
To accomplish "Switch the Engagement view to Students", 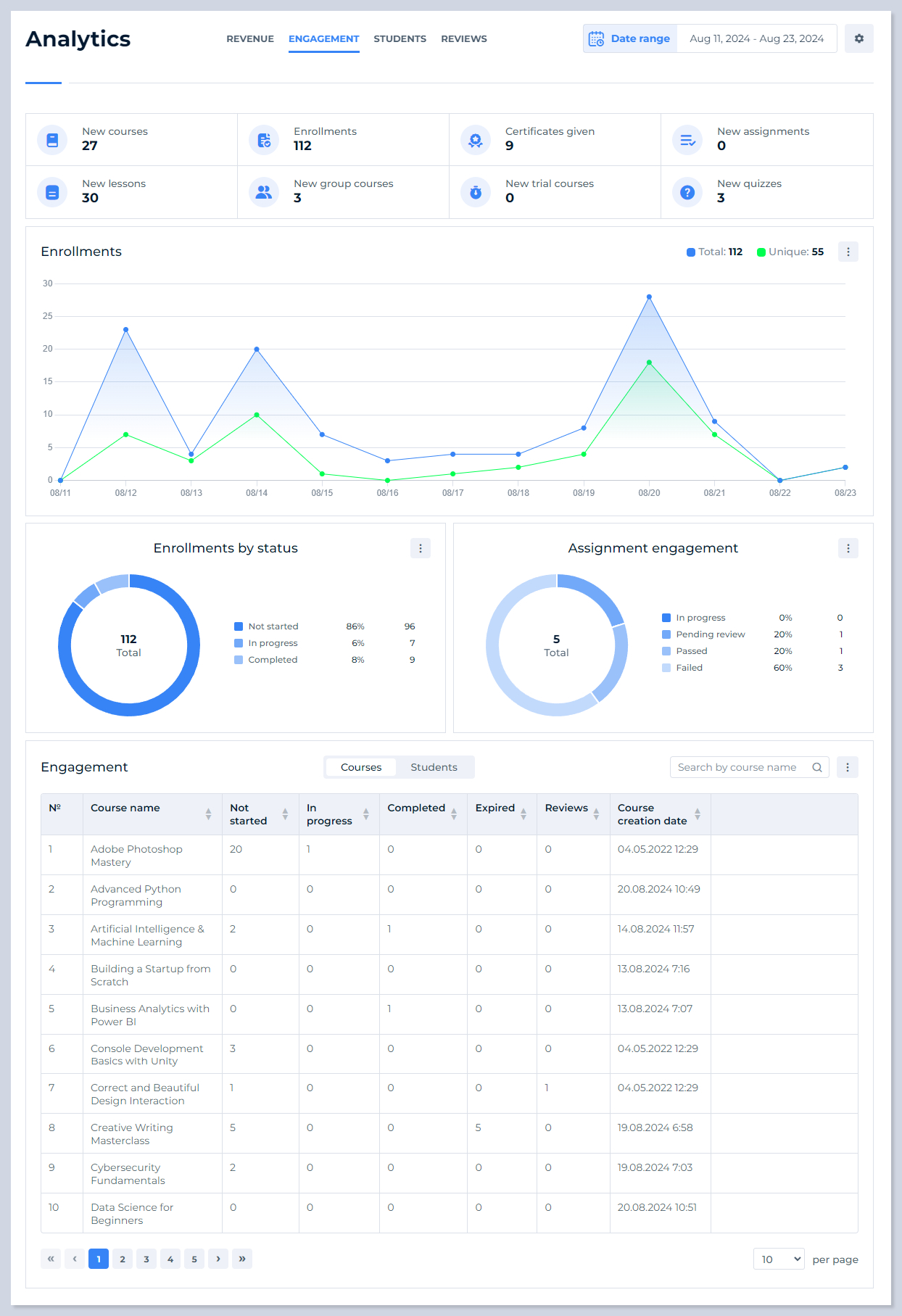I will [x=434, y=767].
